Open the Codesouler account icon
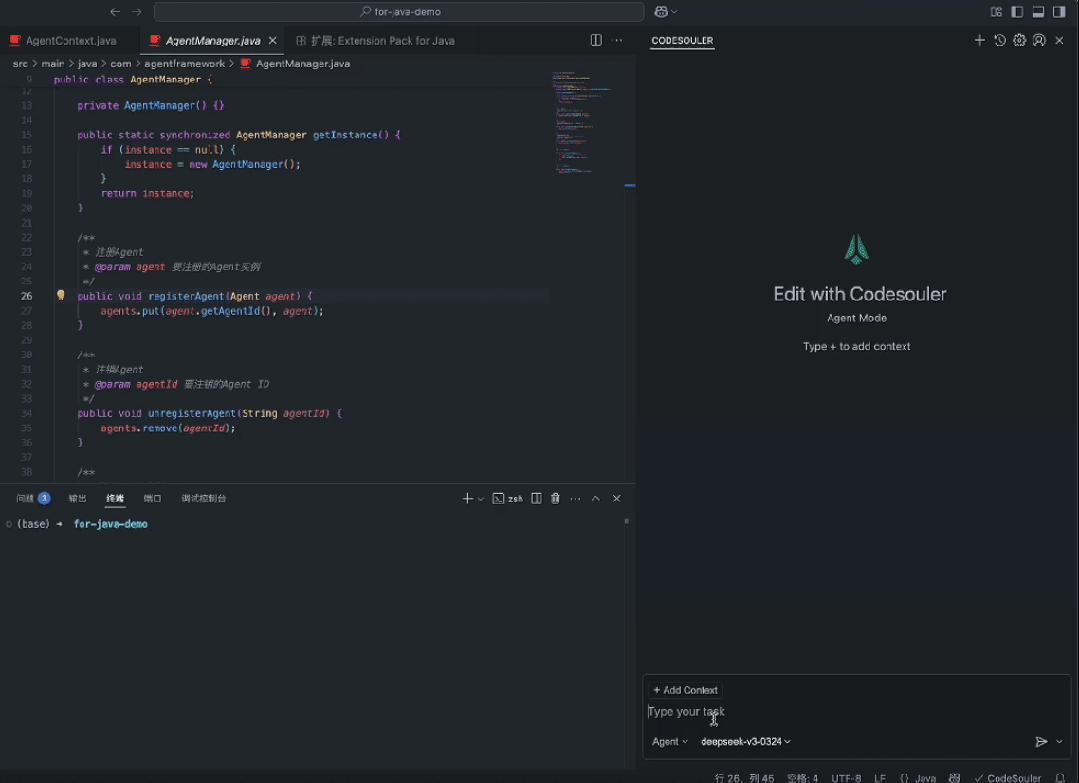Screen dimensions: 1079x783 point(1037,40)
